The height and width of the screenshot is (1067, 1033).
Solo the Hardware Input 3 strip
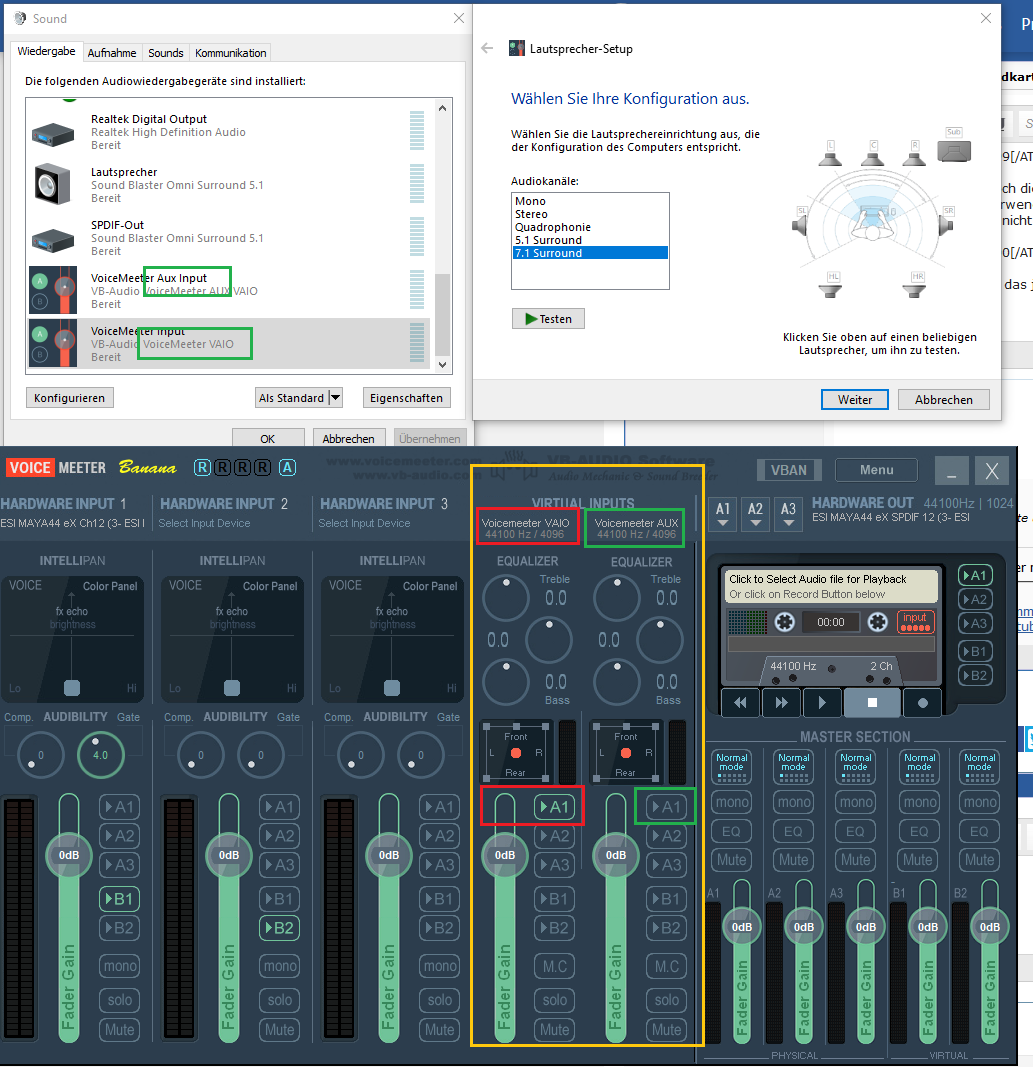coord(440,1000)
